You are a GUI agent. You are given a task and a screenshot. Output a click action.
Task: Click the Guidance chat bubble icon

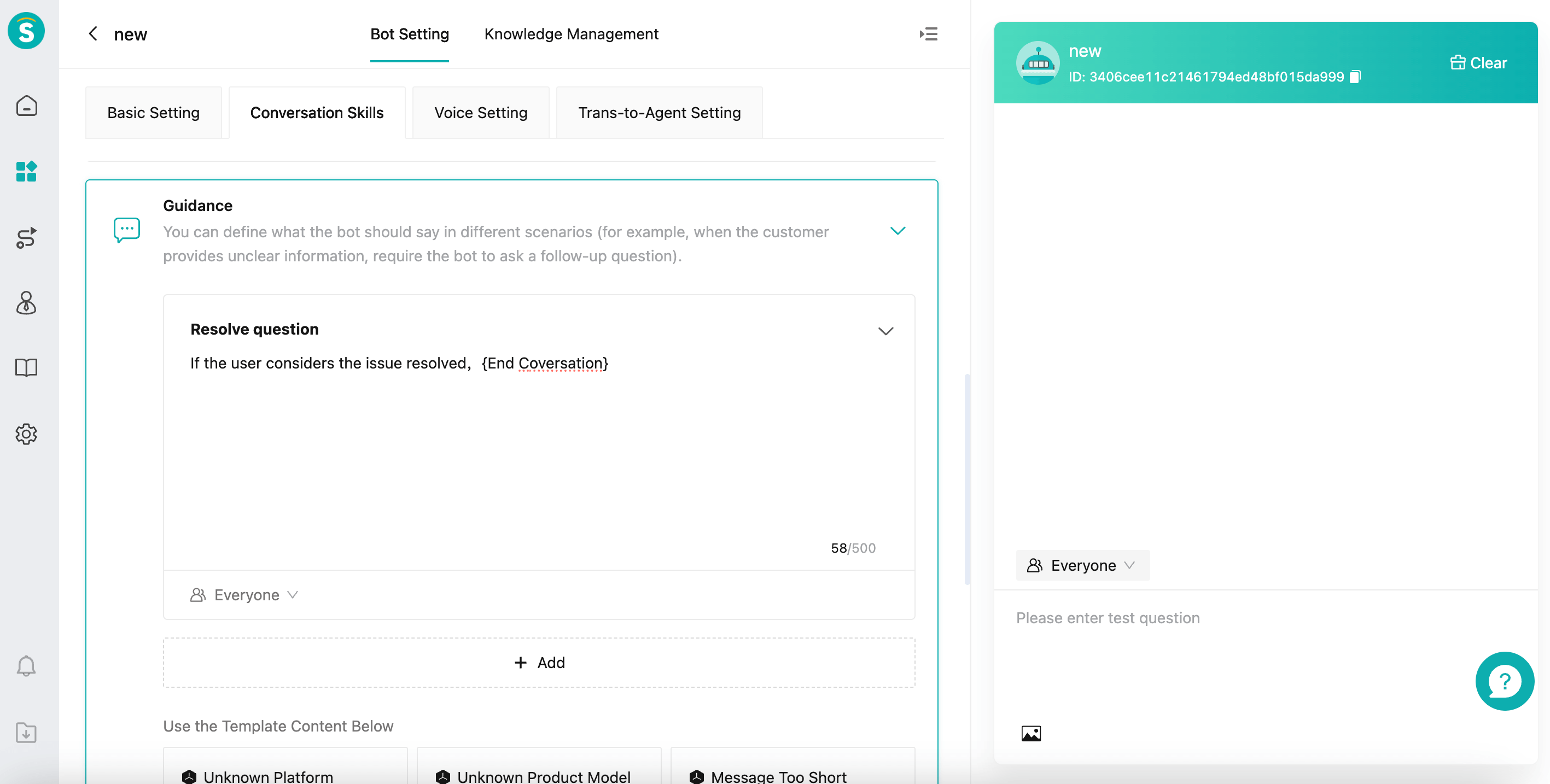(x=127, y=231)
